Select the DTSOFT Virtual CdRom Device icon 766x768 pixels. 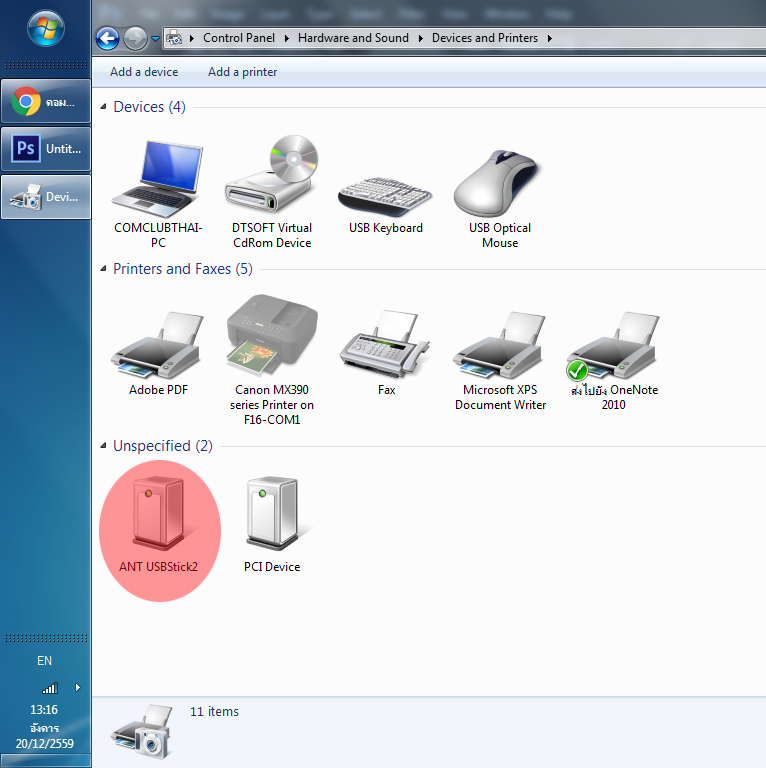[271, 173]
